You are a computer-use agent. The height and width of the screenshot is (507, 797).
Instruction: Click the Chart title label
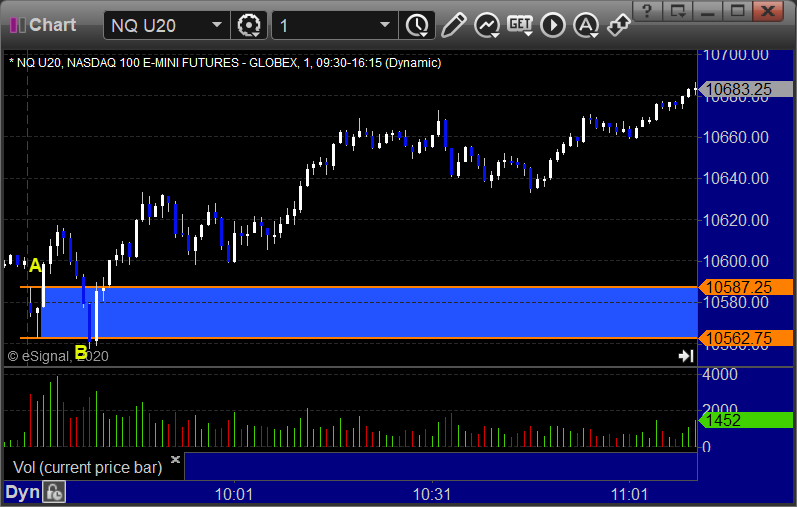coord(52,24)
